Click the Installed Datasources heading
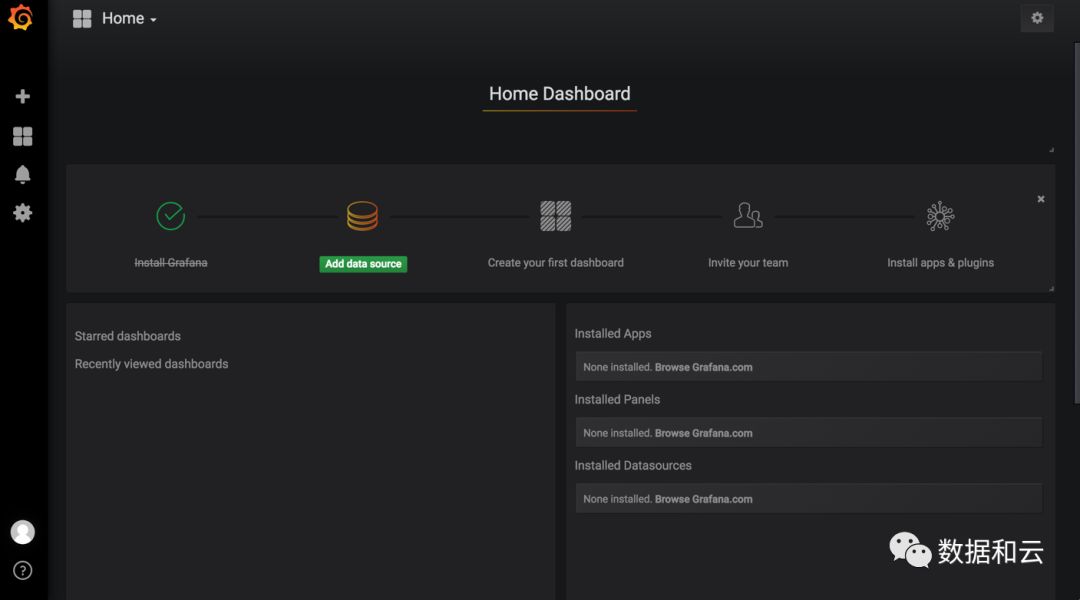1080x600 pixels. [633, 466]
